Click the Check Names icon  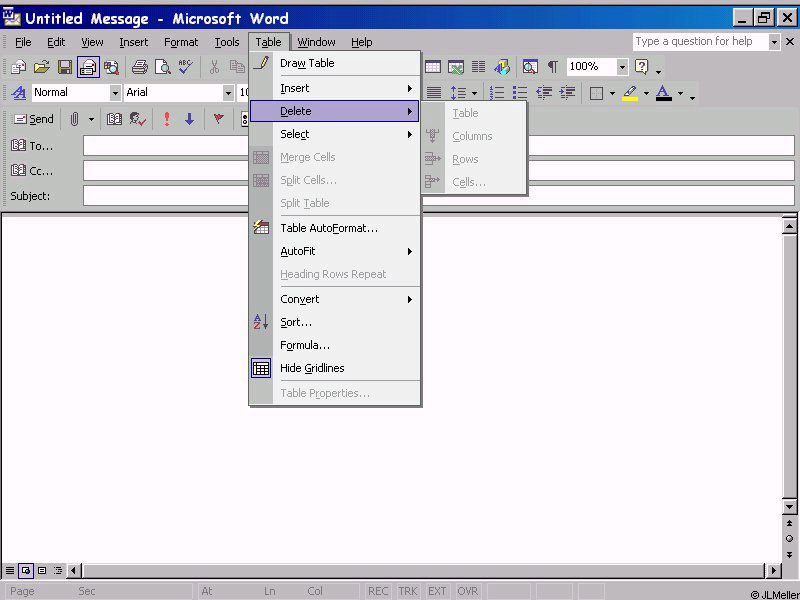click(138, 119)
